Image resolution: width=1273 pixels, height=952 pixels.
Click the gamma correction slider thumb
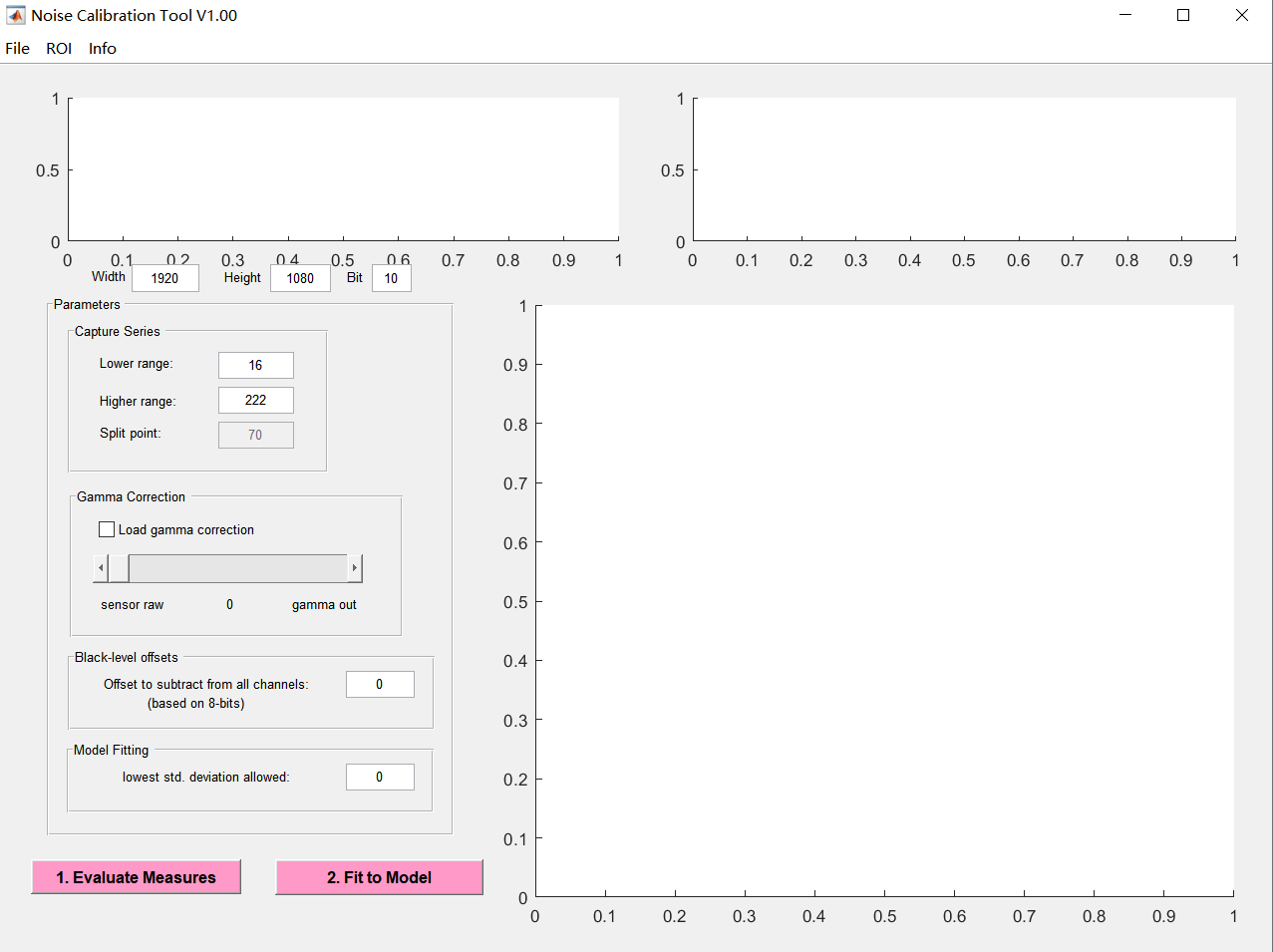pyautogui.click(x=119, y=568)
